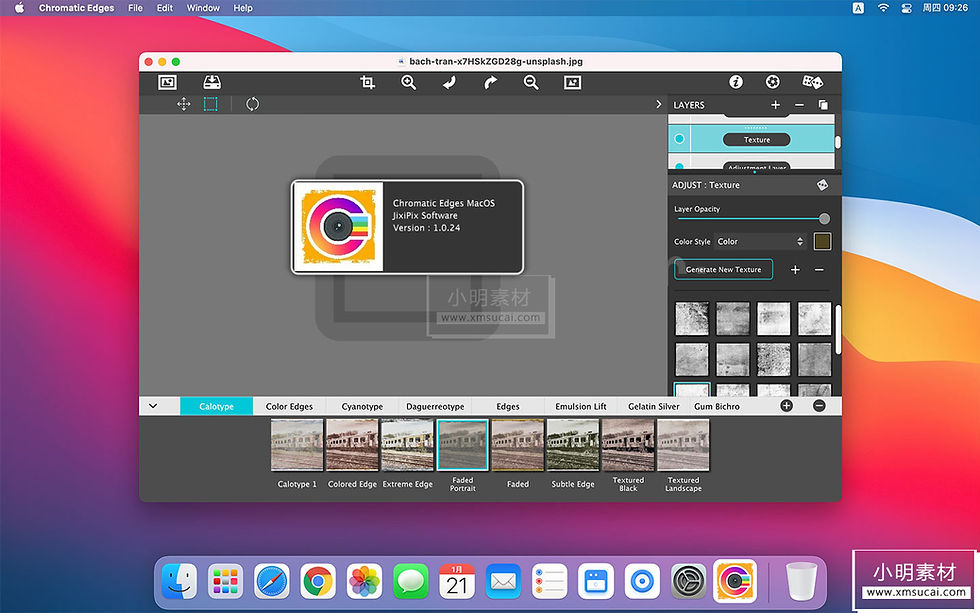Zoom out with minus magnifier
The image size is (980, 613).
pyautogui.click(x=531, y=82)
